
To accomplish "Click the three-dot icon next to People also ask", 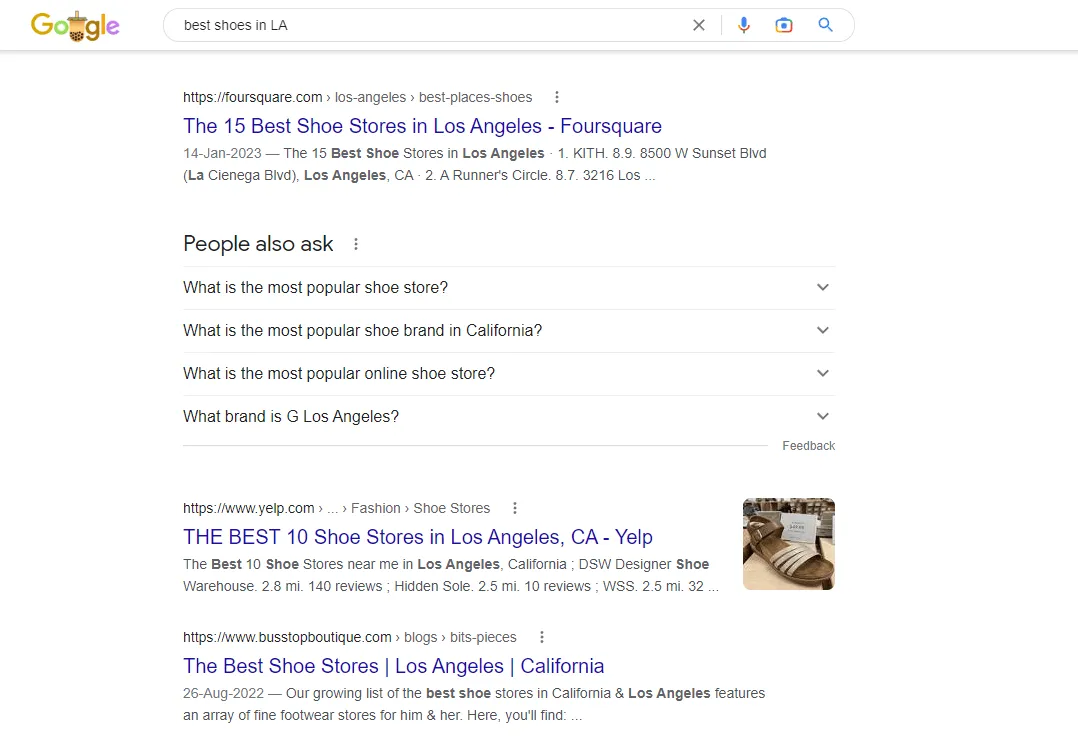I will coord(355,244).
